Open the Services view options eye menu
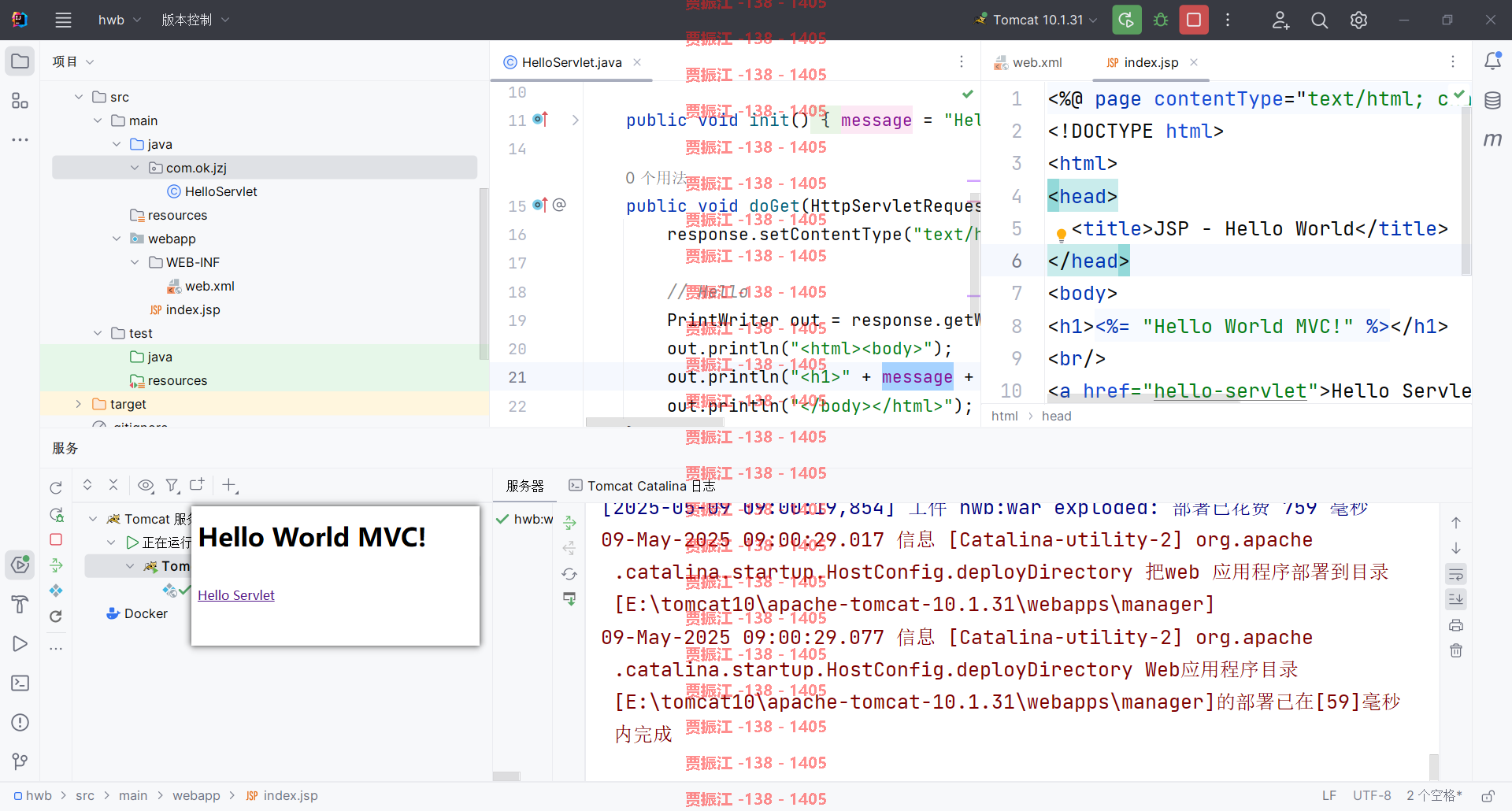 (146, 485)
